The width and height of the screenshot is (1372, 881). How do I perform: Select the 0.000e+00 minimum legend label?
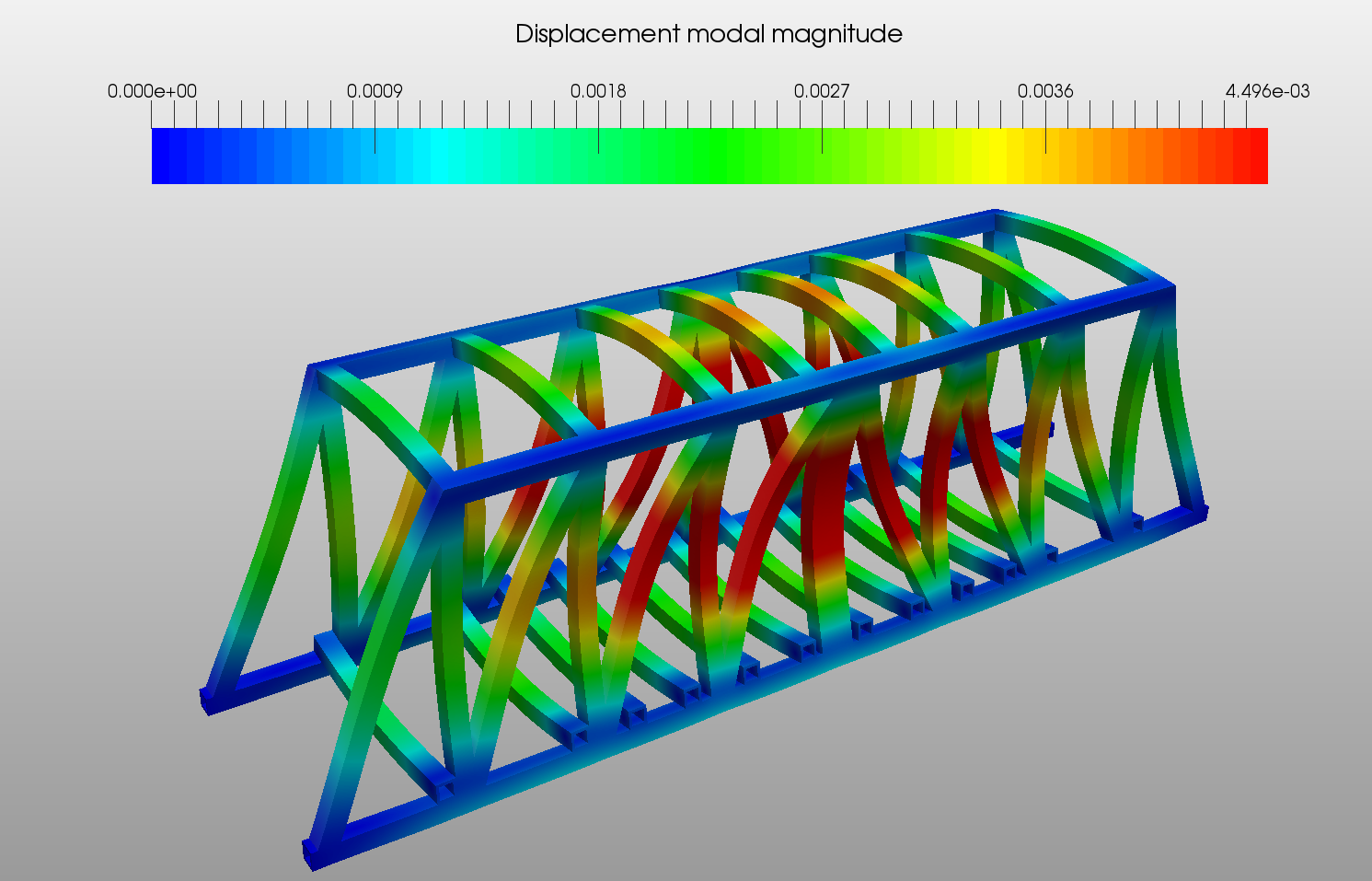coord(152,91)
